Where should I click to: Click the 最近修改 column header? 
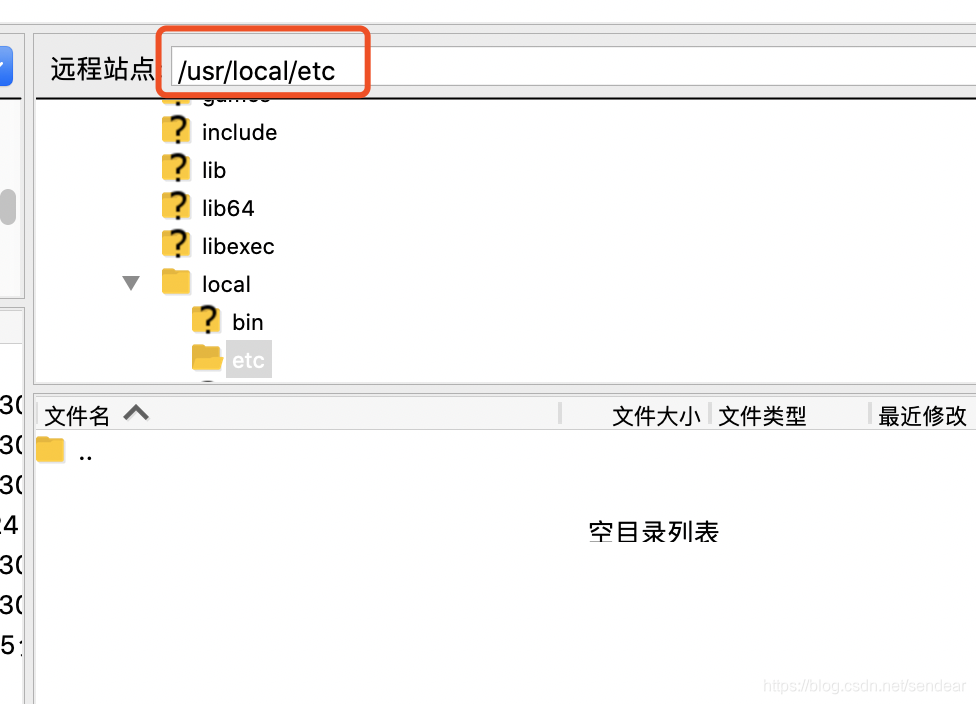click(922, 415)
